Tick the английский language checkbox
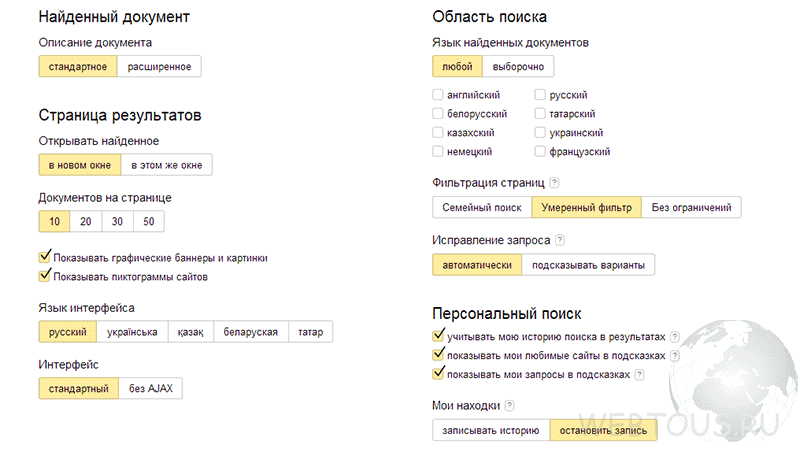 click(x=438, y=94)
